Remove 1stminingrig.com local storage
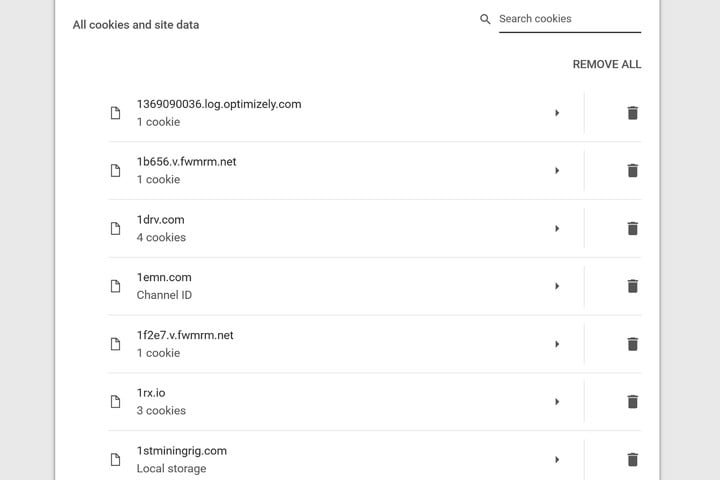720x480 pixels. tap(632, 460)
